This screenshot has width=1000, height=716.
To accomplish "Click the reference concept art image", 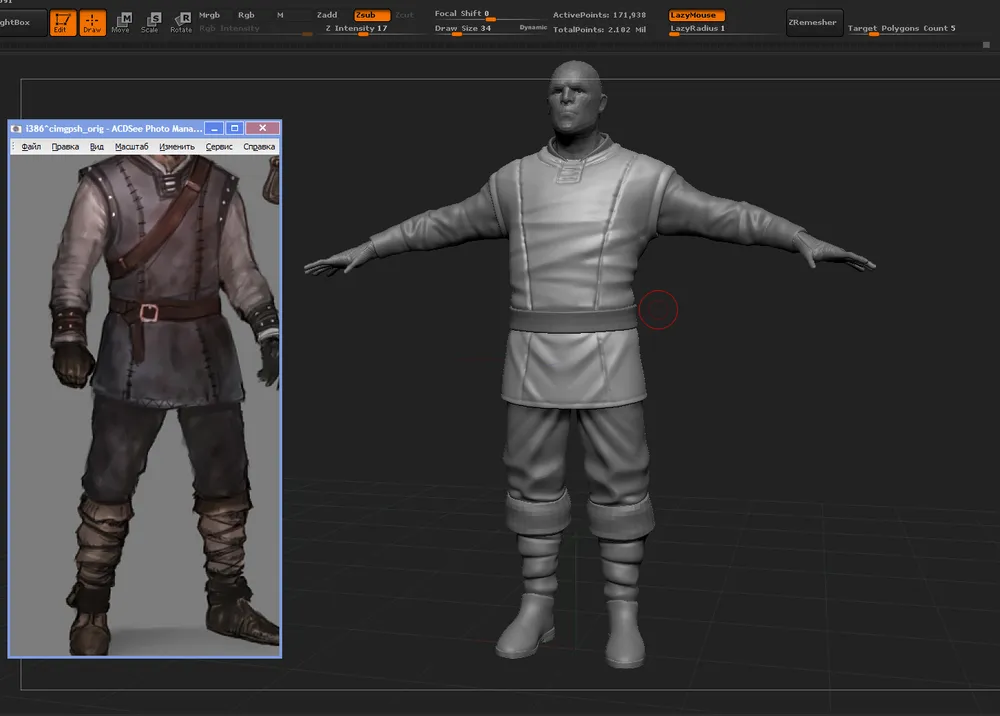I will (x=145, y=400).
